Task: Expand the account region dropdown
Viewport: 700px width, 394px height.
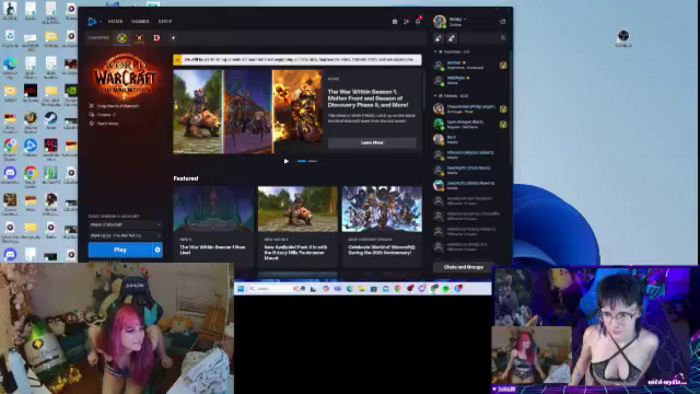Action: [x=125, y=236]
